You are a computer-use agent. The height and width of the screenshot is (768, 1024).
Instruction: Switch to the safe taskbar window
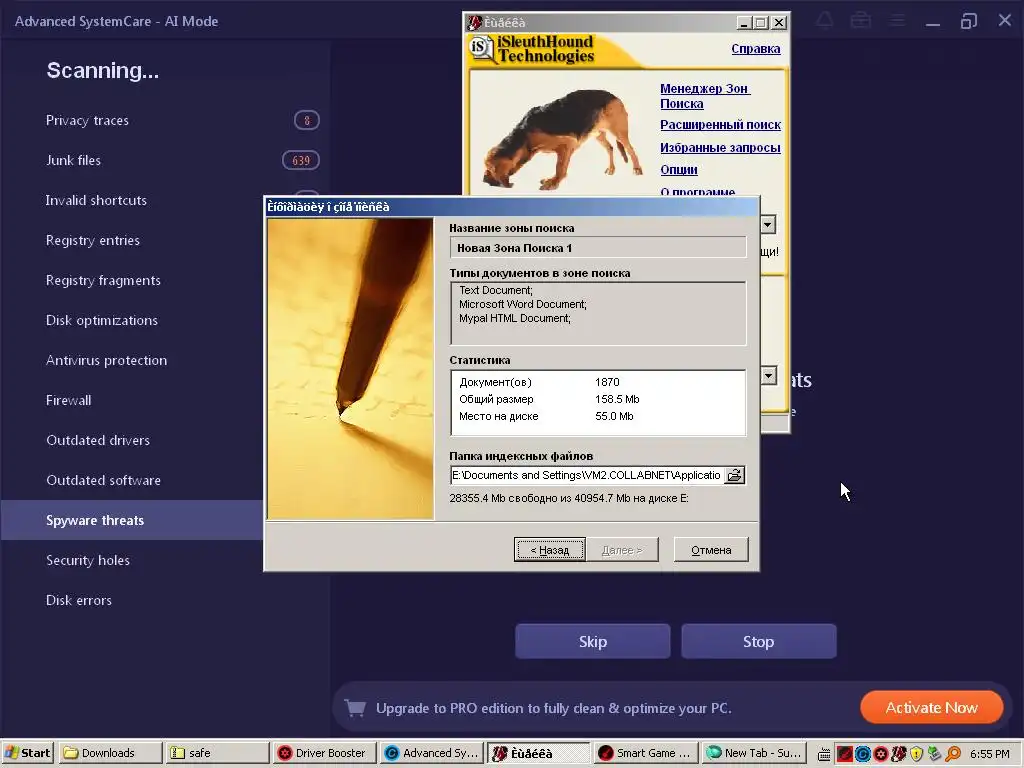[x=216, y=753]
